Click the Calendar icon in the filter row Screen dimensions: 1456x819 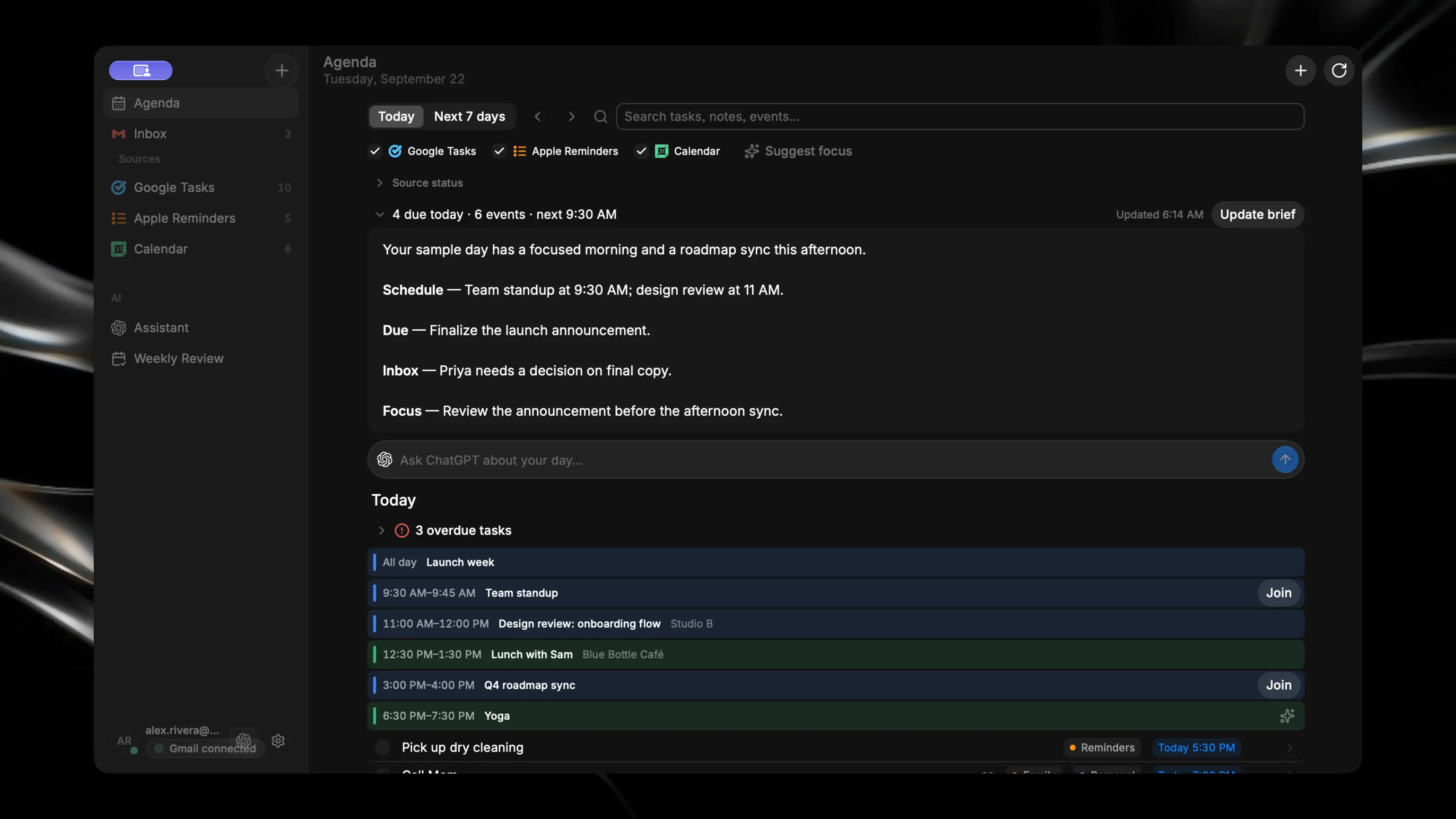pyautogui.click(x=661, y=151)
